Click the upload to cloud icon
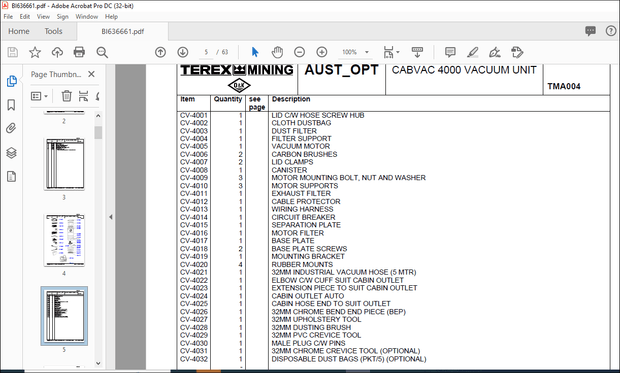The height and width of the screenshot is (373, 620). click(57, 52)
